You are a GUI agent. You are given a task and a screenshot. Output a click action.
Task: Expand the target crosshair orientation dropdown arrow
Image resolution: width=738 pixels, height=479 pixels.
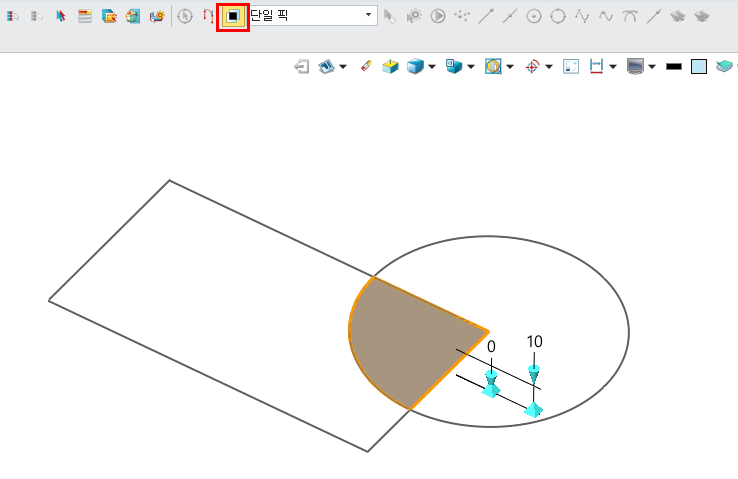click(549, 67)
